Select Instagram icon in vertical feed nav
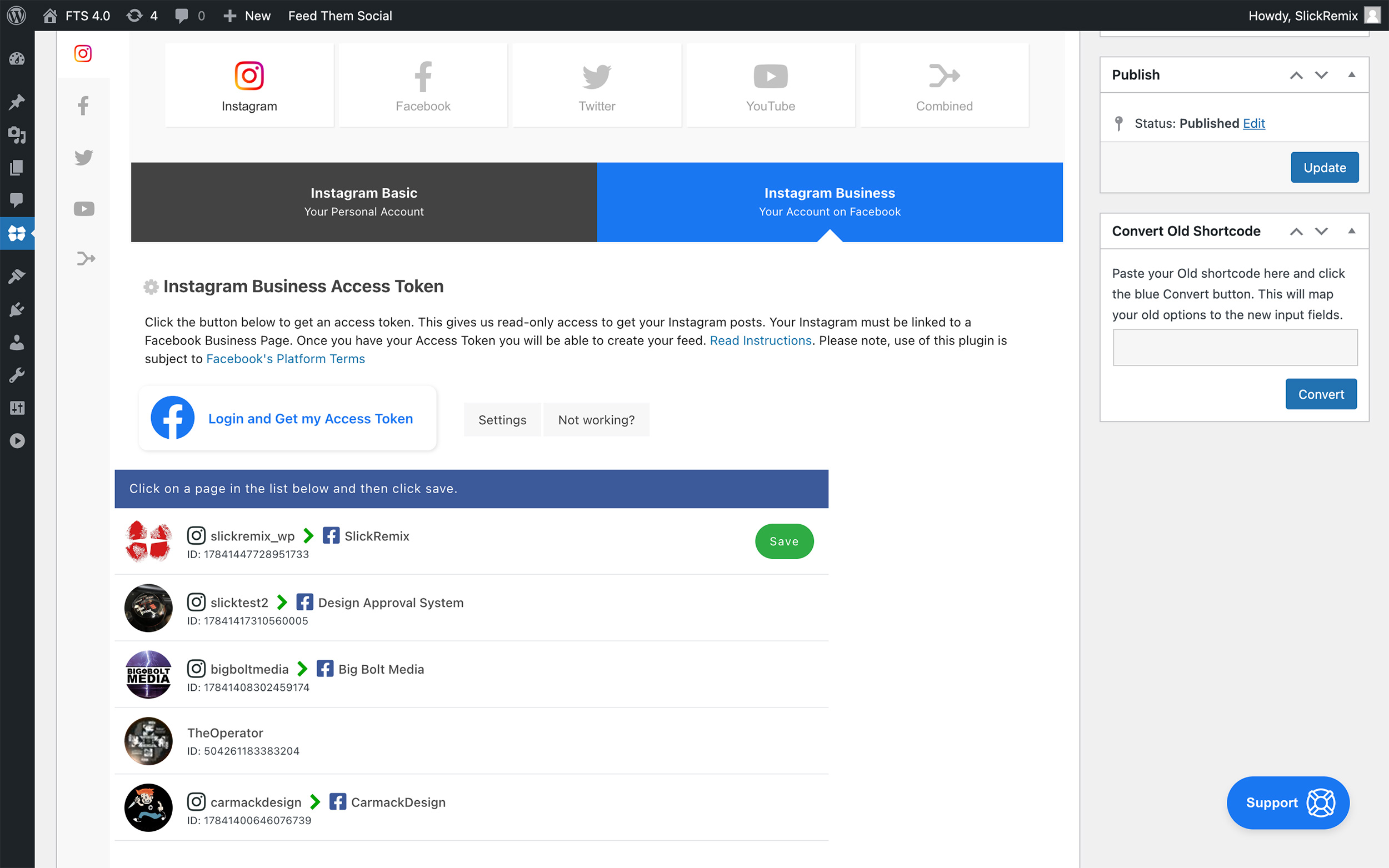1389x868 pixels. 83,53
